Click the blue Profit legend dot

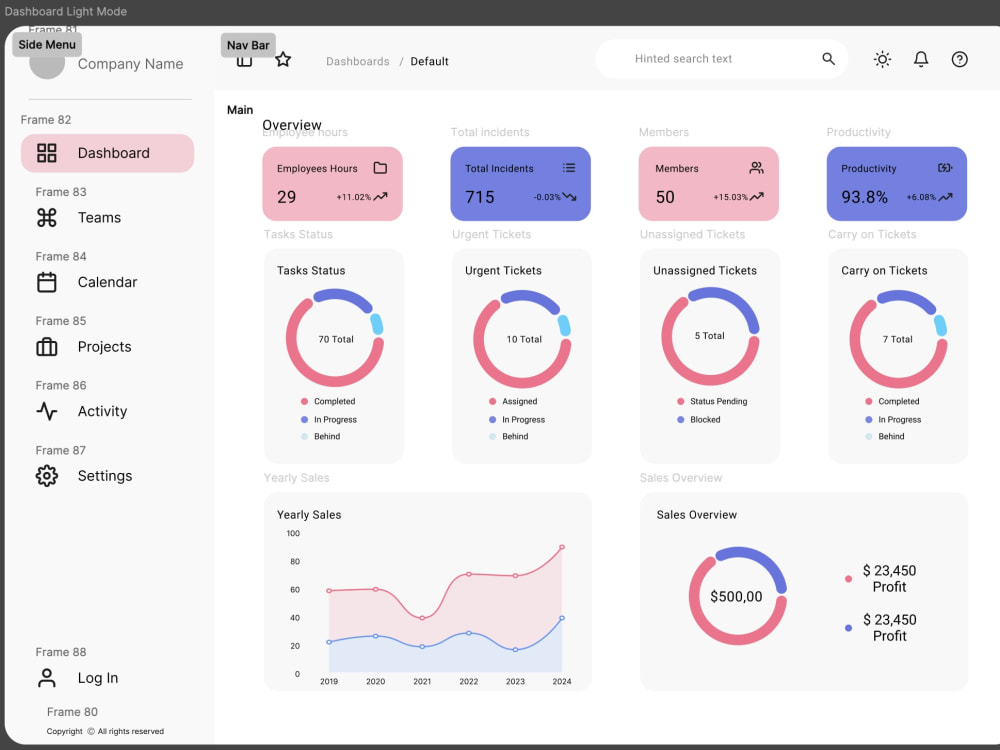848,628
